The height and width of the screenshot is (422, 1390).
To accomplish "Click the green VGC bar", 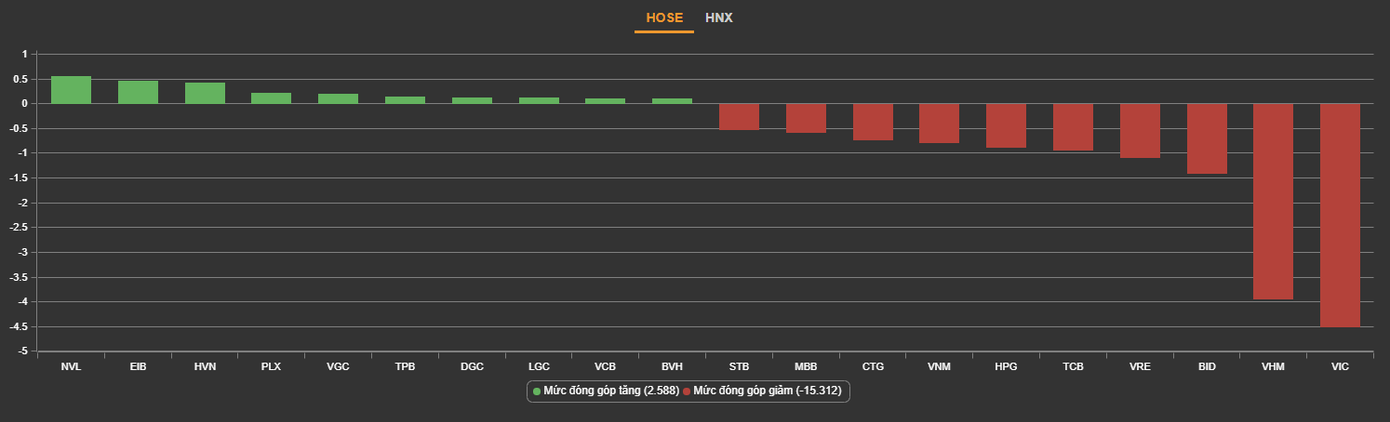I will pos(338,98).
